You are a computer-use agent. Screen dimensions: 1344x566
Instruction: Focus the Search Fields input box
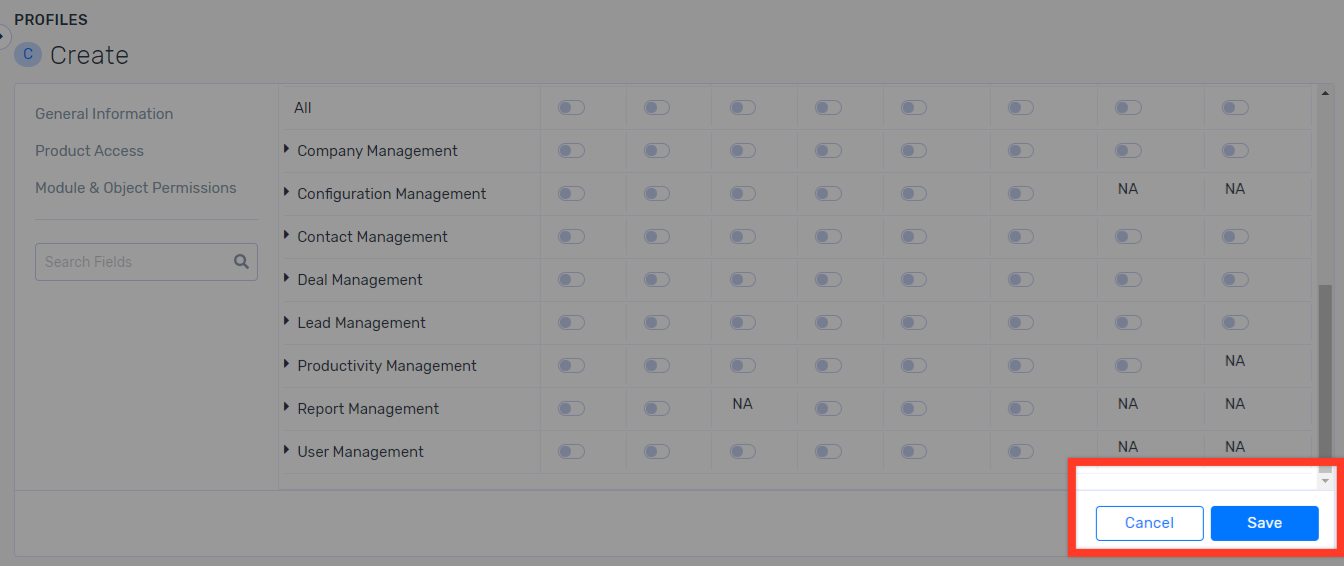coord(146,262)
